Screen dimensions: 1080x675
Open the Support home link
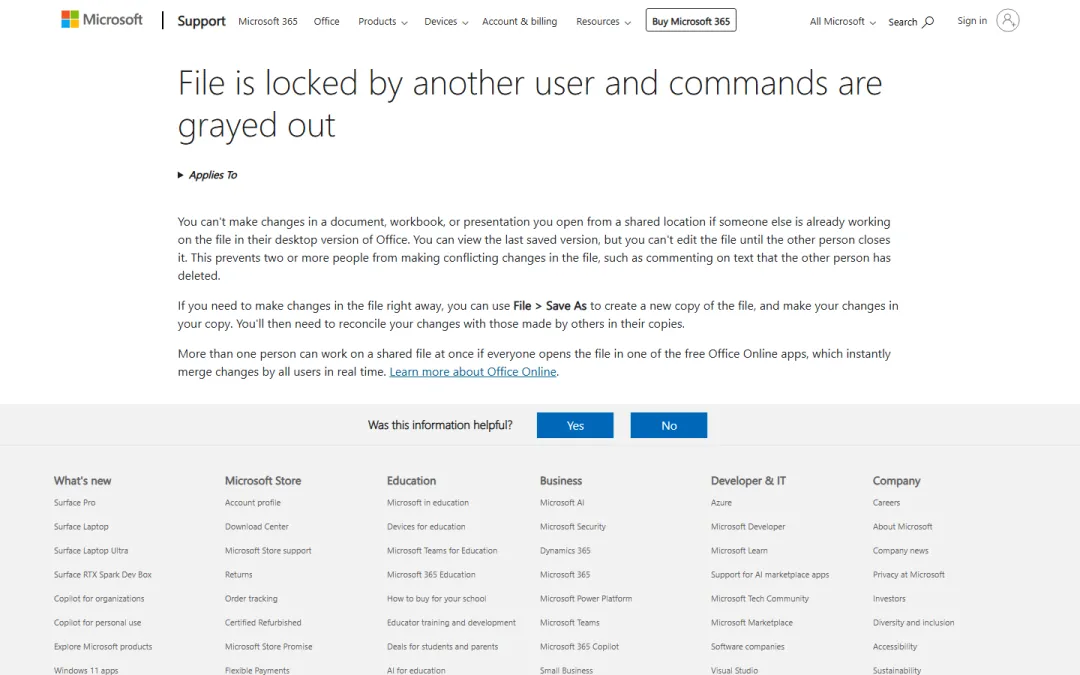[x=201, y=21]
